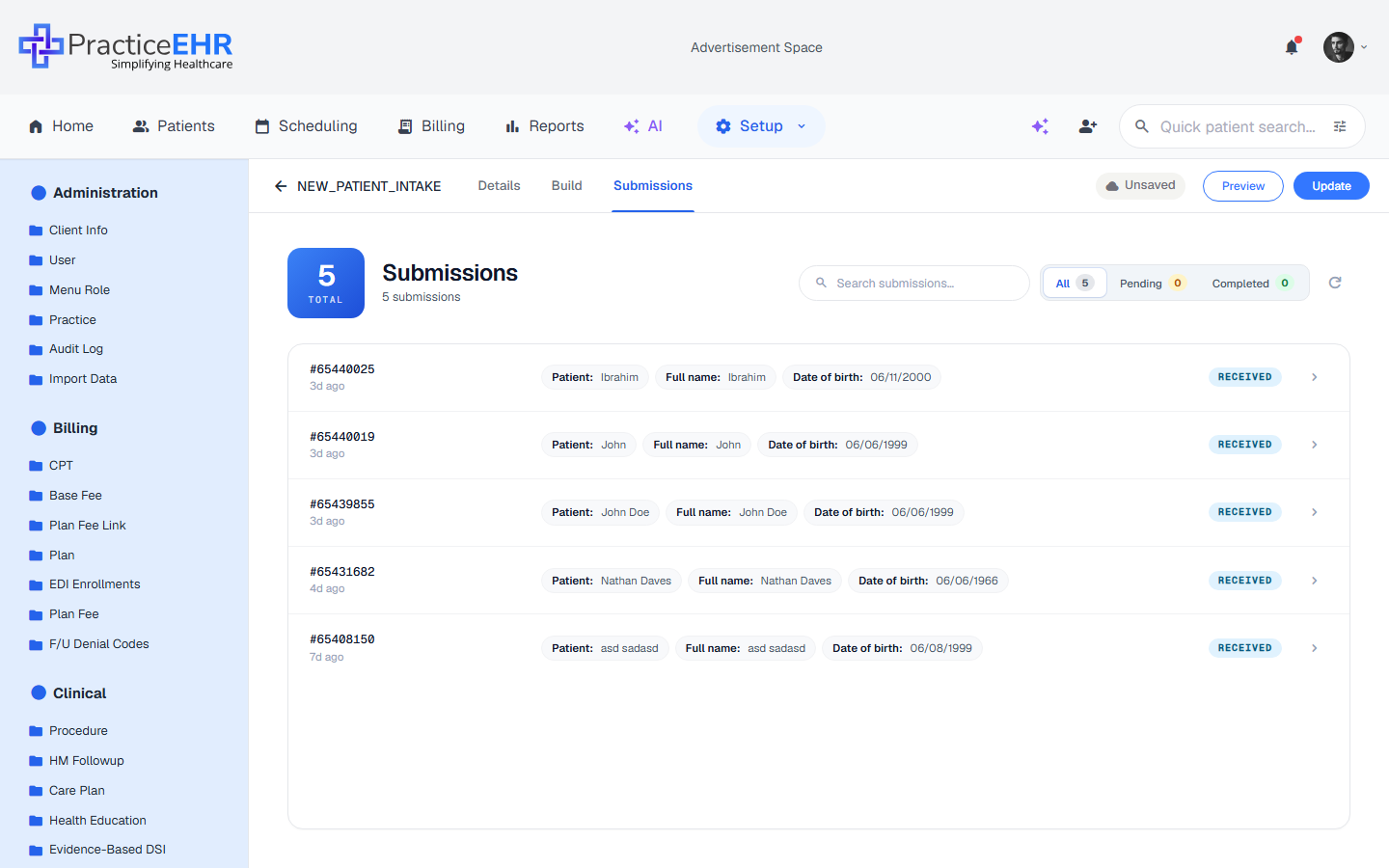Open the AI menu item
This screenshot has height=868, width=1389.
click(x=643, y=126)
